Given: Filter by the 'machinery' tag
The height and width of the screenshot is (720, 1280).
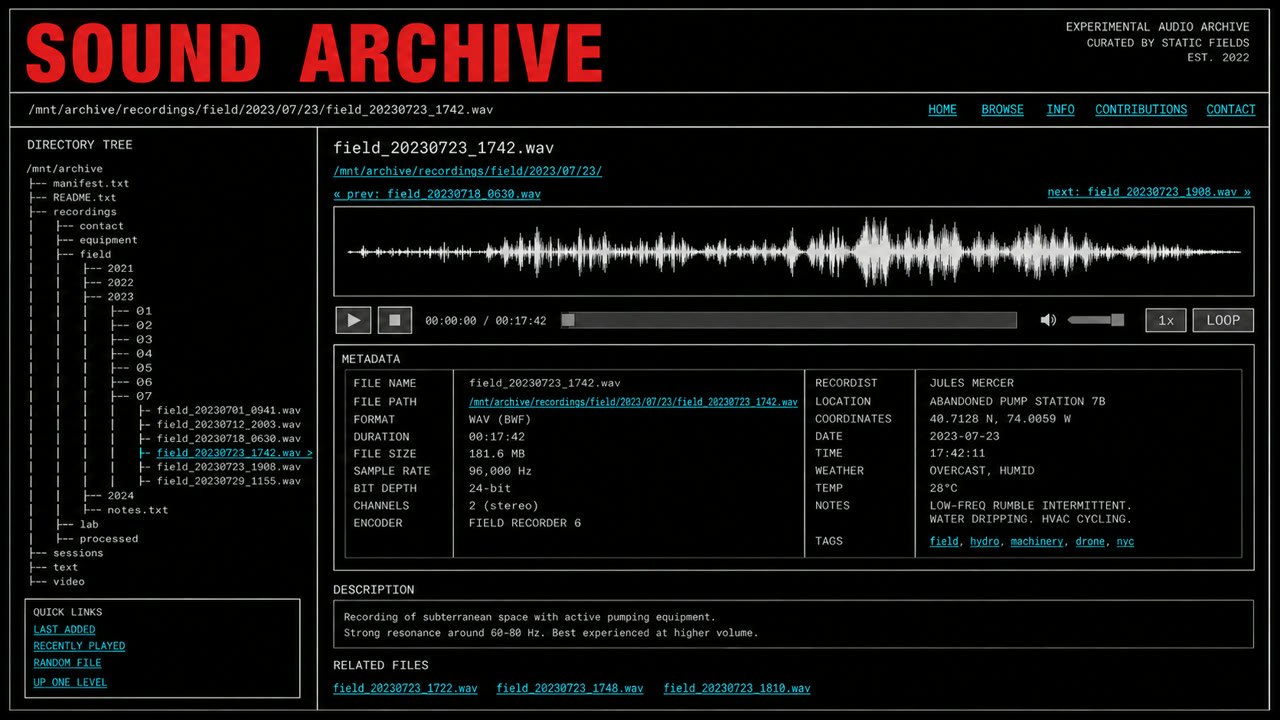Looking at the screenshot, I should pos(1037,542).
